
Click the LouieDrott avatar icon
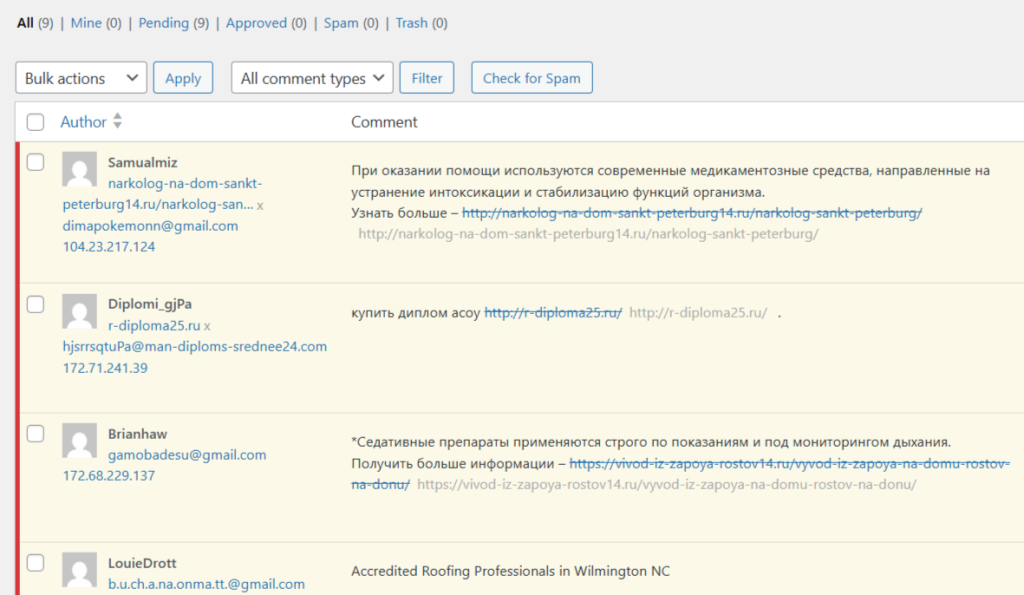coord(79,570)
